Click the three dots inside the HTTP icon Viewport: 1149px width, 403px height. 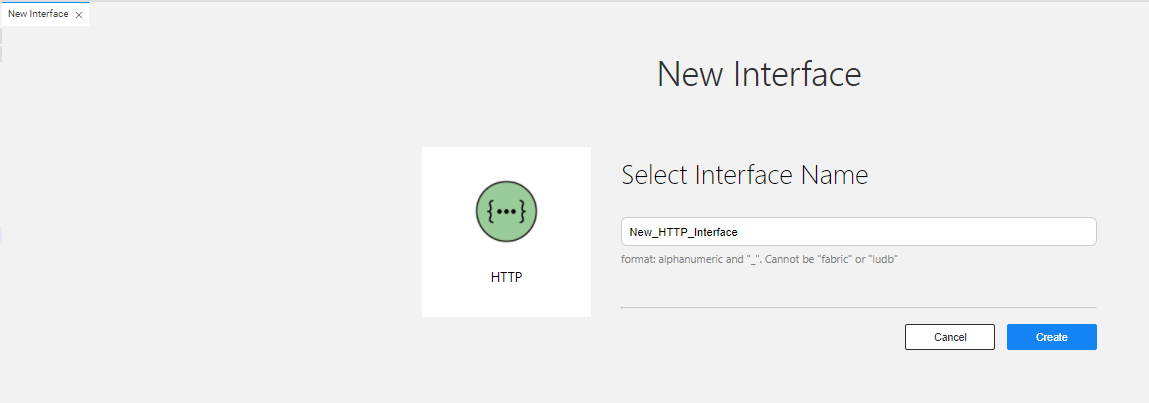(506, 212)
